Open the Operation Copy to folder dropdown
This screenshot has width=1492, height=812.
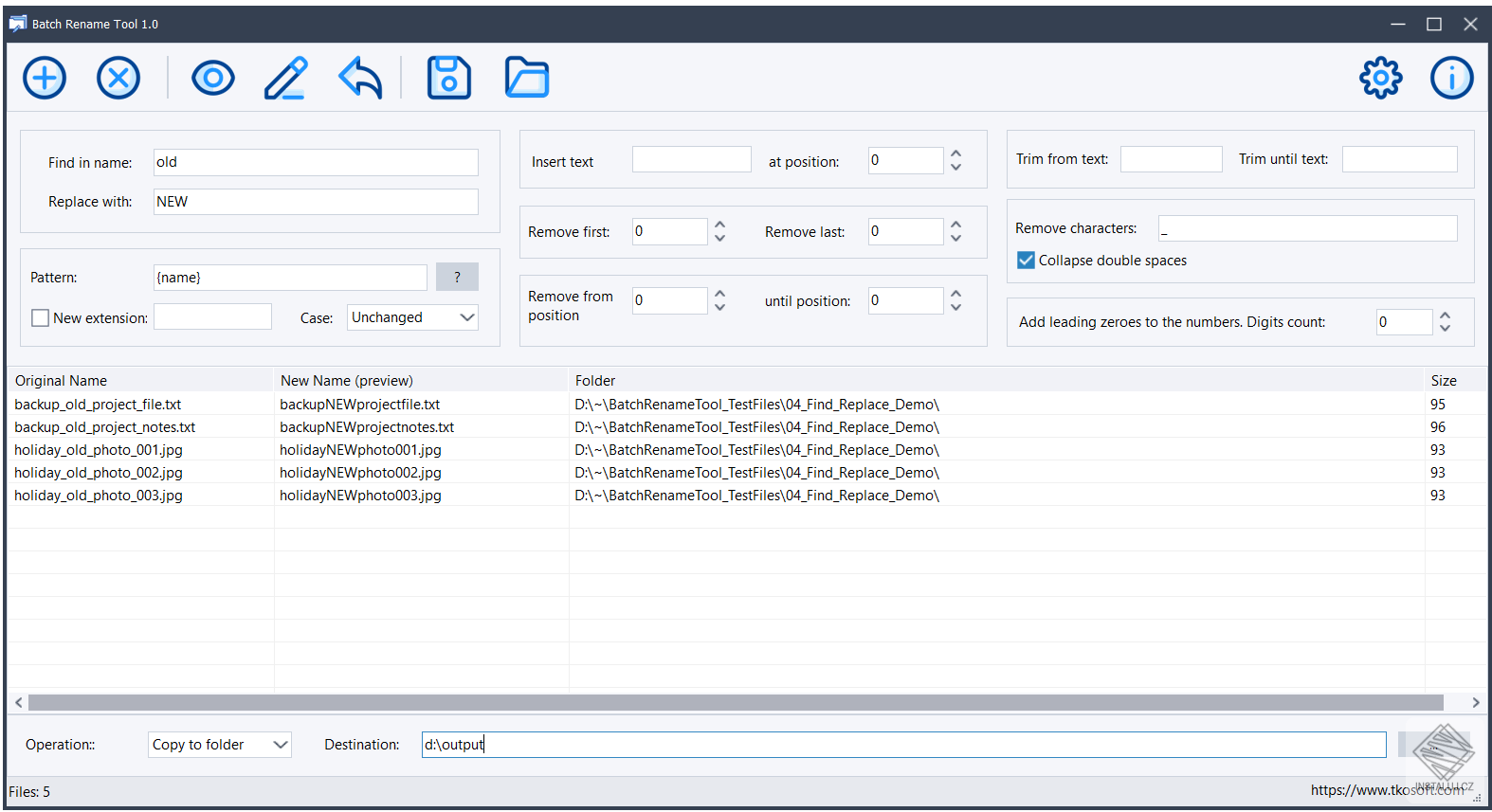click(220, 745)
